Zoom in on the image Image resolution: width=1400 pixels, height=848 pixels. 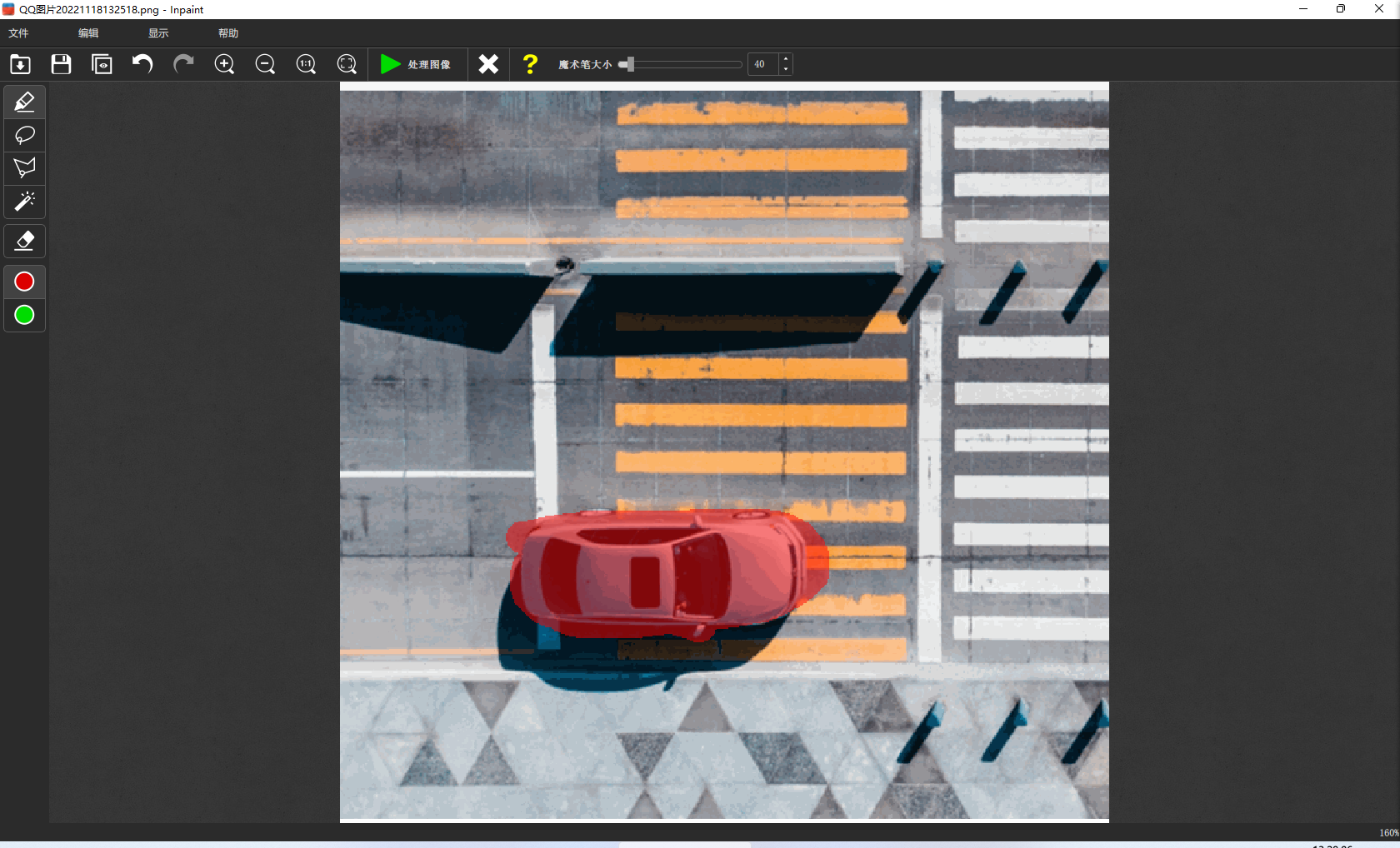pyautogui.click(x=224, y=64)
